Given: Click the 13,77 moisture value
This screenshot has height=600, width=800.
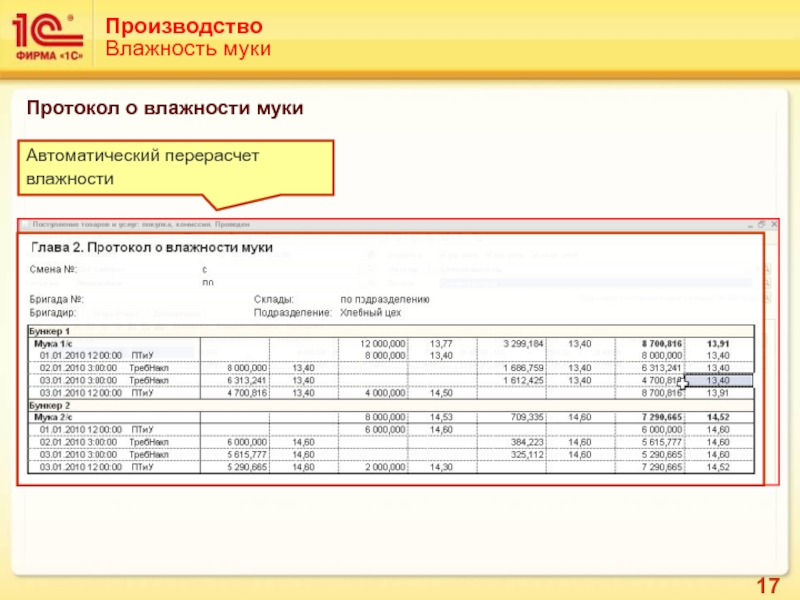Looking at the screenshot, I should point(441,344).
